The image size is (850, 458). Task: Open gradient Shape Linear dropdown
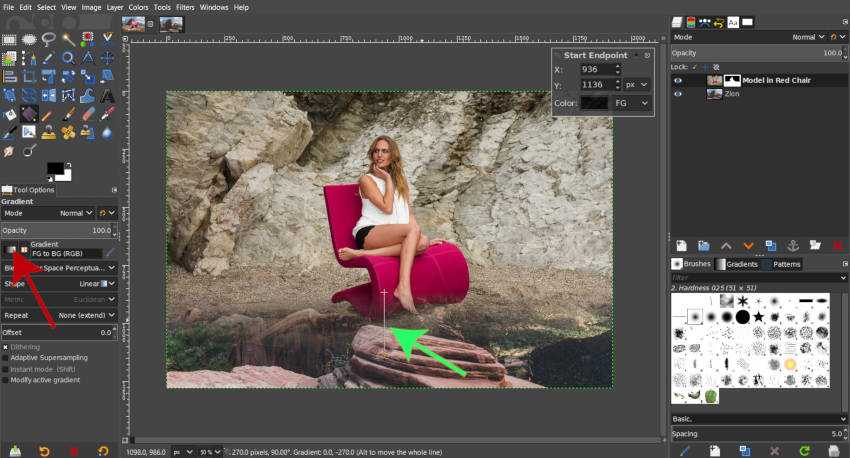click(x=96, y=283)
